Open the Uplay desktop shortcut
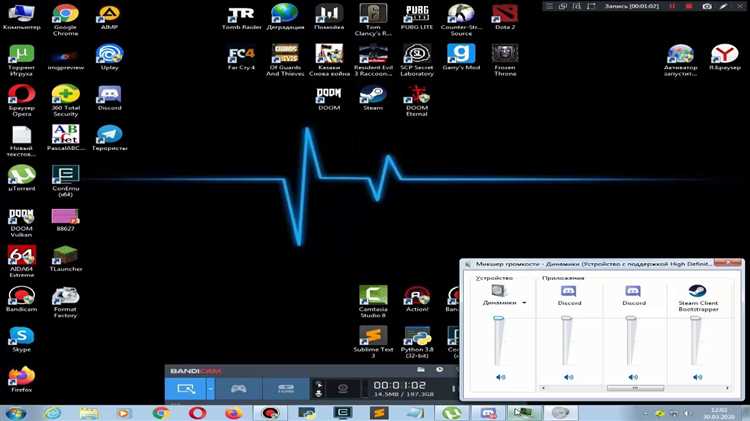 tap(110, 57)
